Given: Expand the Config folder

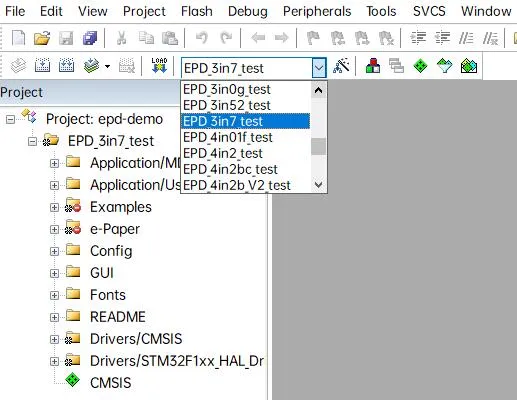Looking at the screenshot, I should pyautogui.click(x=54, y=252).
